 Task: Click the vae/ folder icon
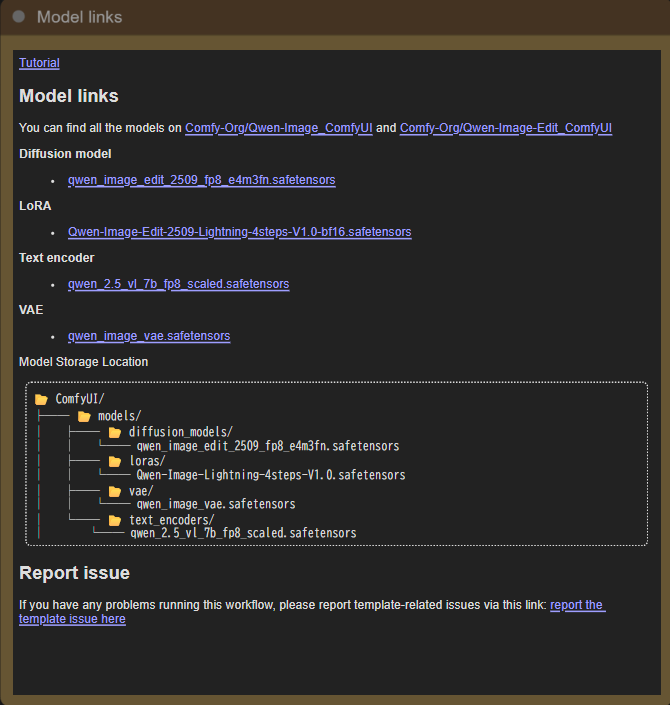click(x=115, y=491)
